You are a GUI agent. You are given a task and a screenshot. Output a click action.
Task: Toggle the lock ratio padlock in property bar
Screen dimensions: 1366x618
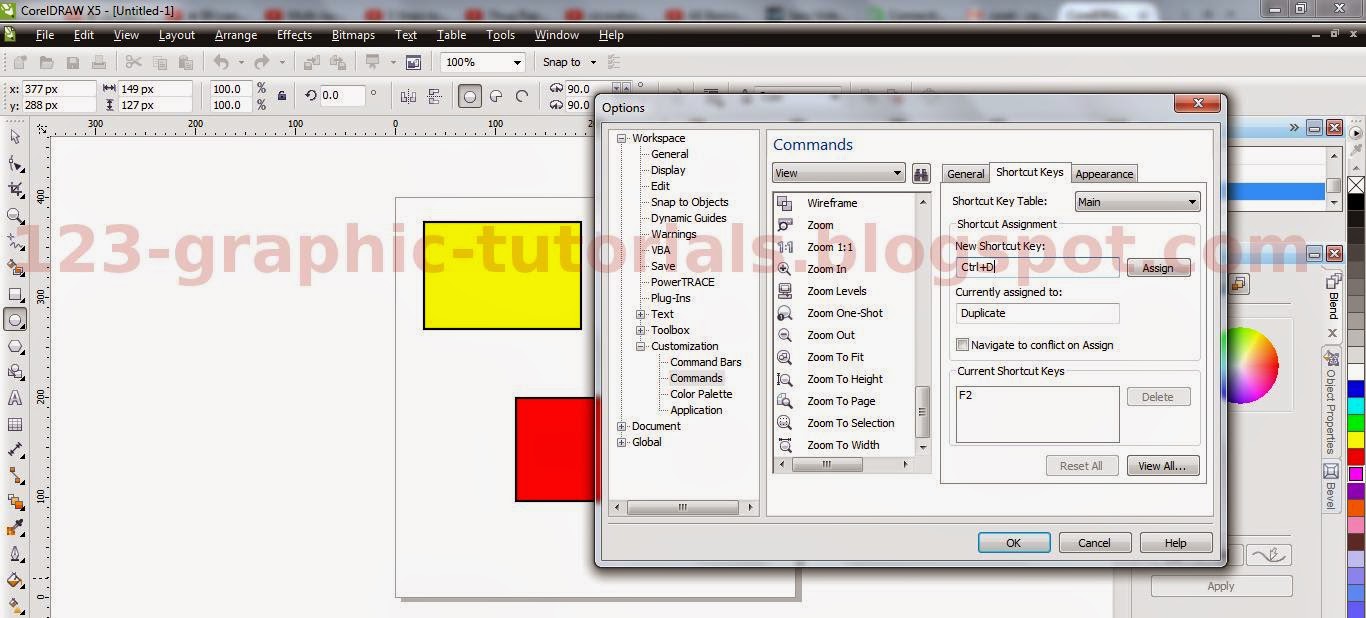(282, 95)
